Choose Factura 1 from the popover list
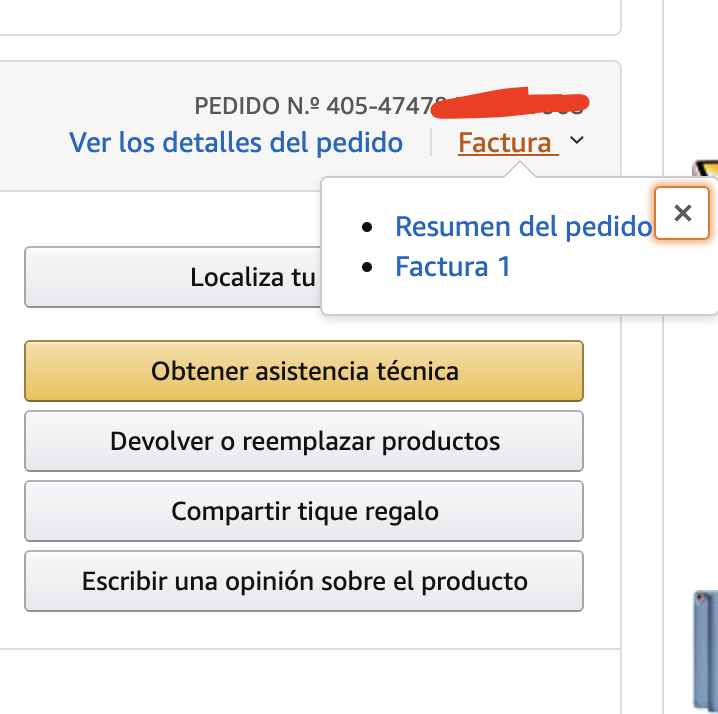Screen dimensions: 718x714 click(453, 266)
